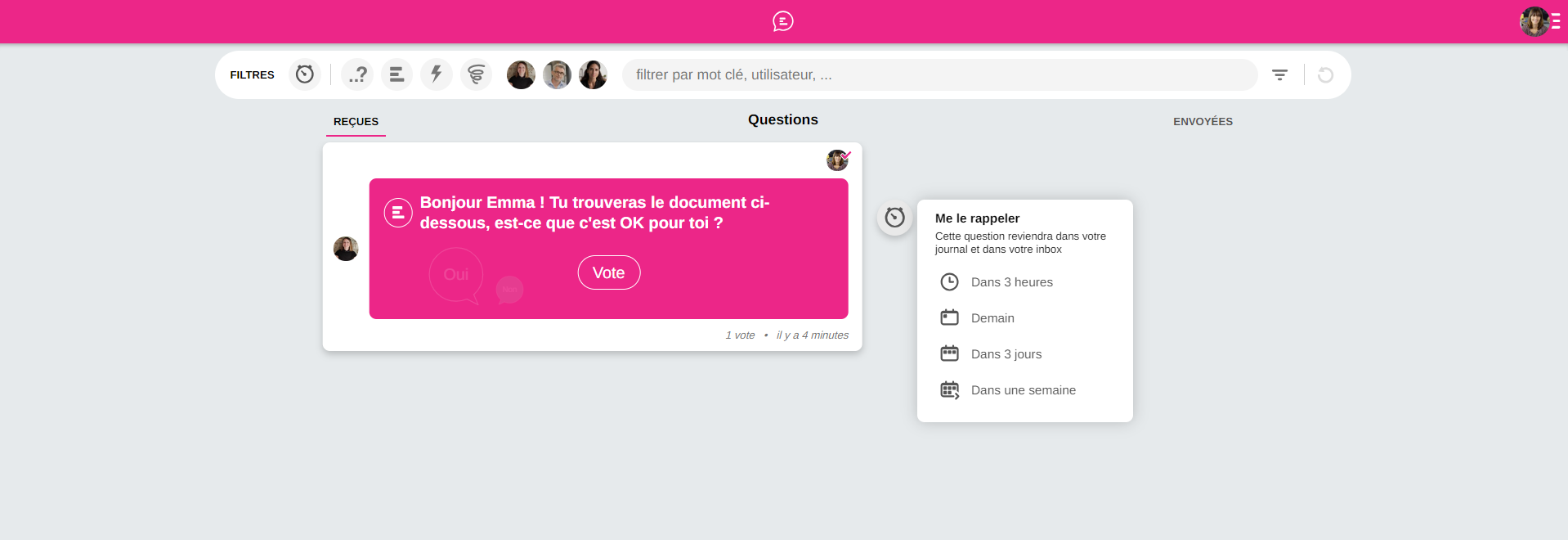This screenshot has width=1568, height=540.
Task: Filter by the first user avatar
Action: (x=521, y=74)
